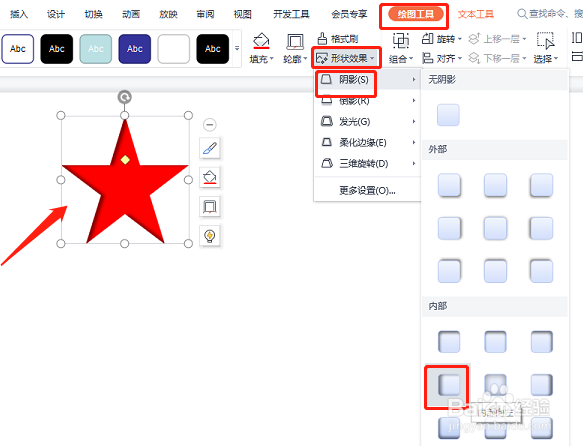583x446 pixels.
Task: Open the 会员专享 tab
Action: (349, 14)
